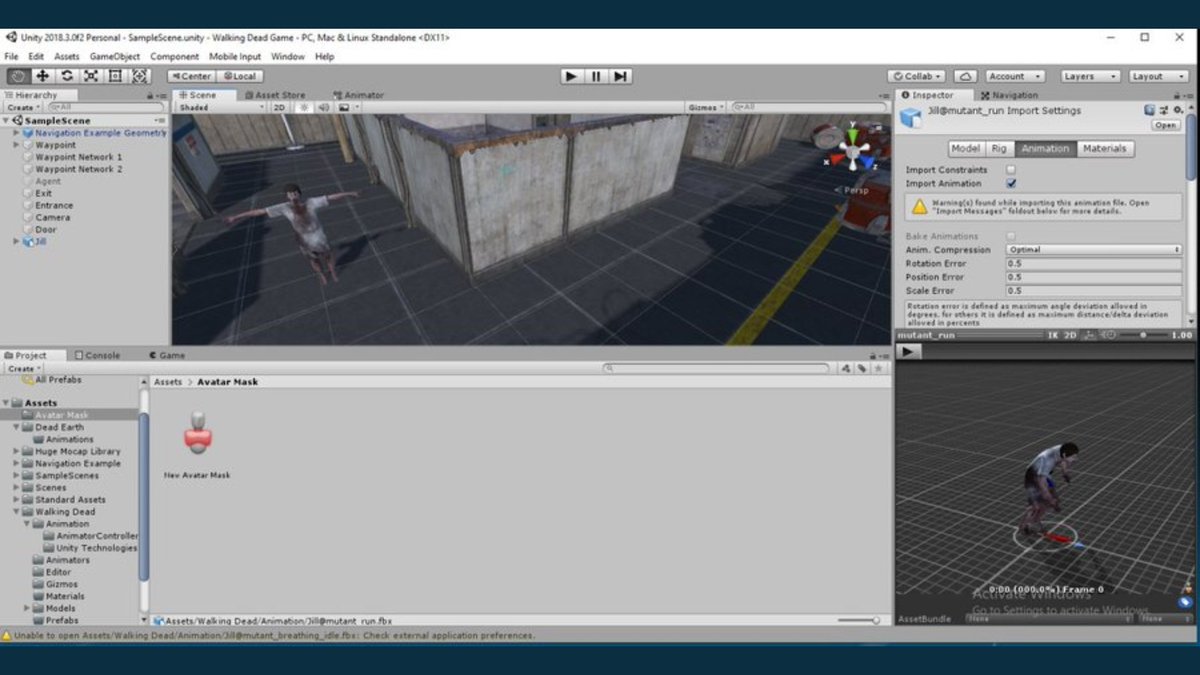Screen dimensions: 1200x675
Task: Open the Shaded draw mode dropdown
Action: coord(222,107)
